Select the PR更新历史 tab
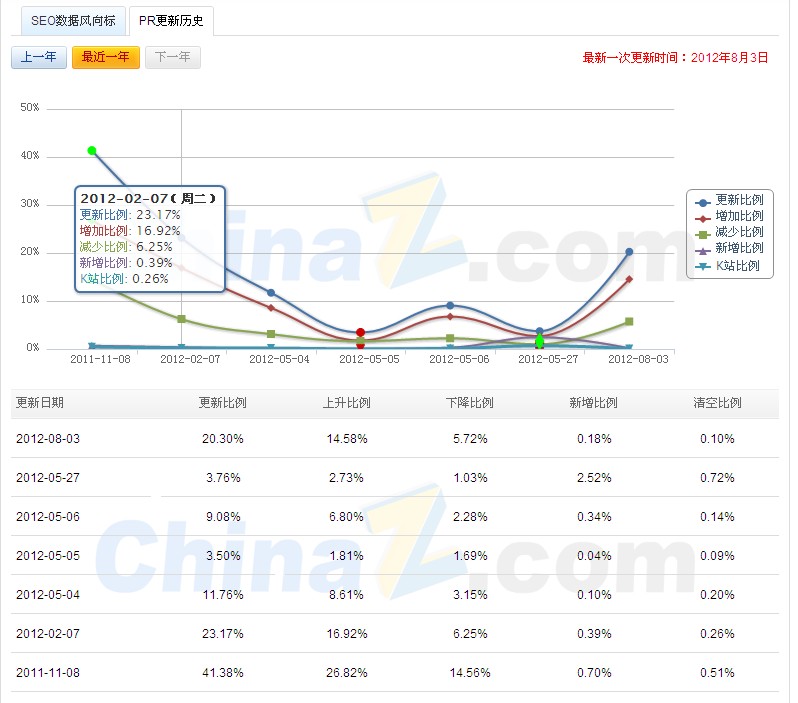The width and height of the screenshot is (798, 703). (171, 20)
